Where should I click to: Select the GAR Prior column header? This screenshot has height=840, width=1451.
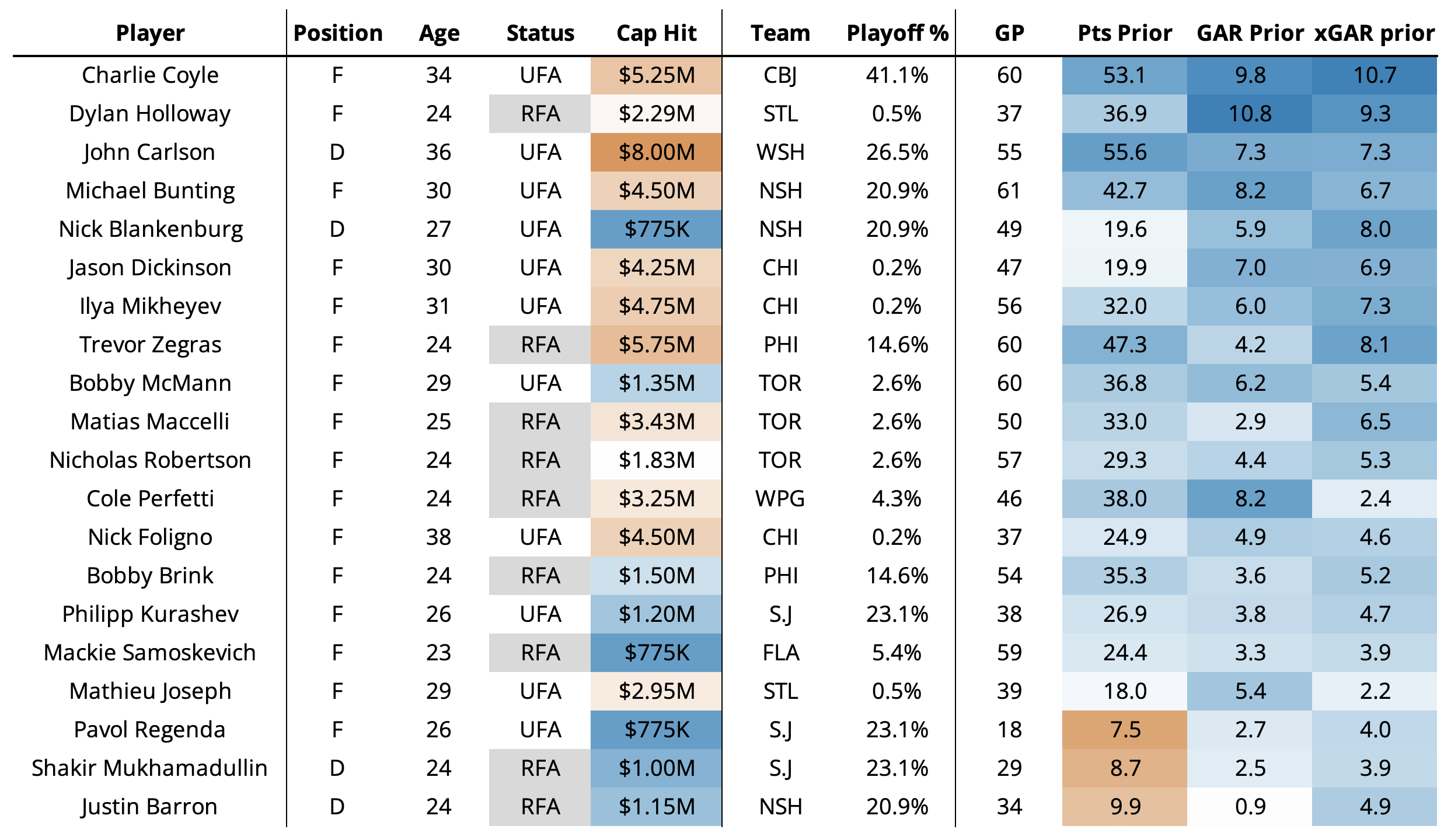[x=1250, y=33]
